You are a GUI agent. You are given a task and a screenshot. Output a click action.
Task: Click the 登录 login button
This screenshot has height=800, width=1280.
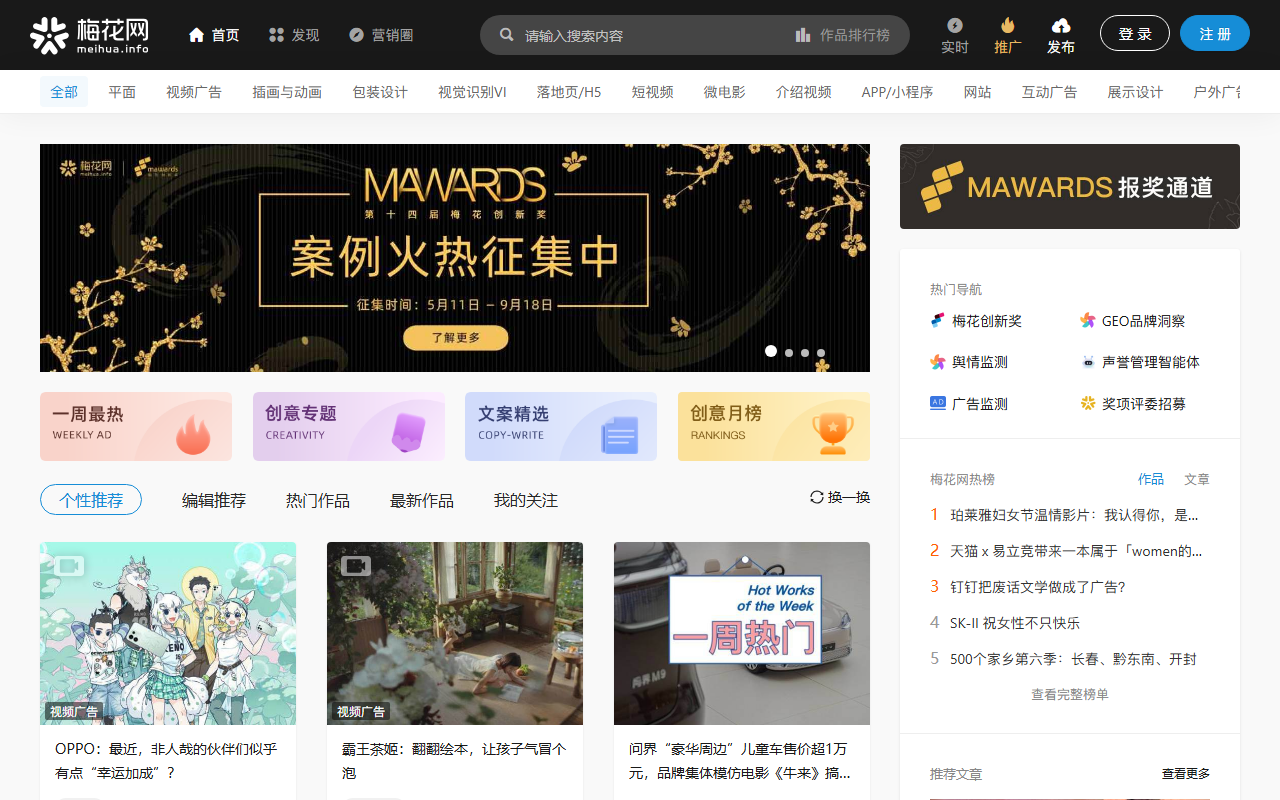point(1135,33)
